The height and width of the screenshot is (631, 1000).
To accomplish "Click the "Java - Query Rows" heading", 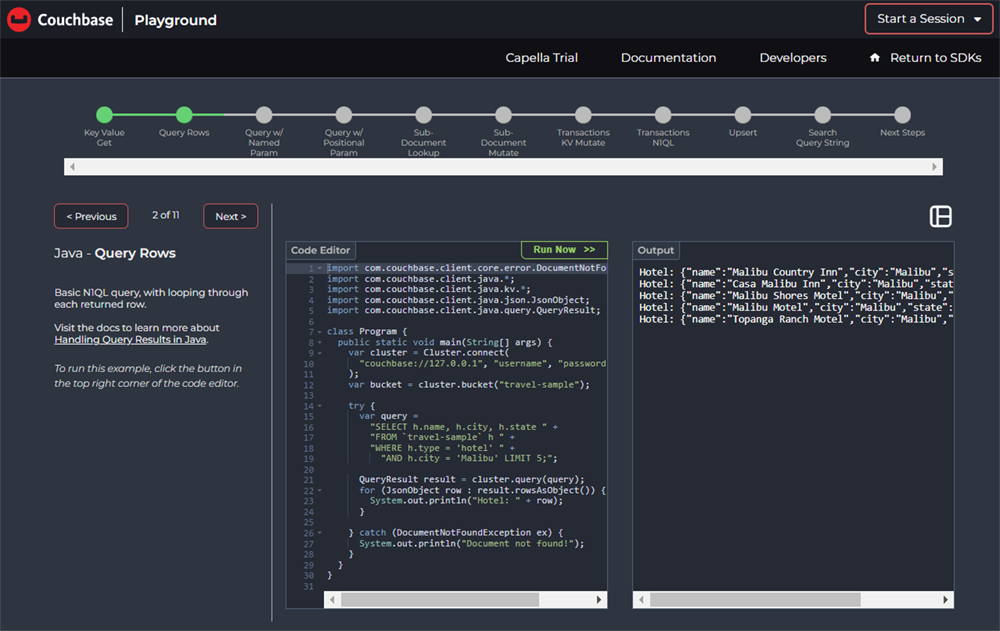I will click(115, 253).
